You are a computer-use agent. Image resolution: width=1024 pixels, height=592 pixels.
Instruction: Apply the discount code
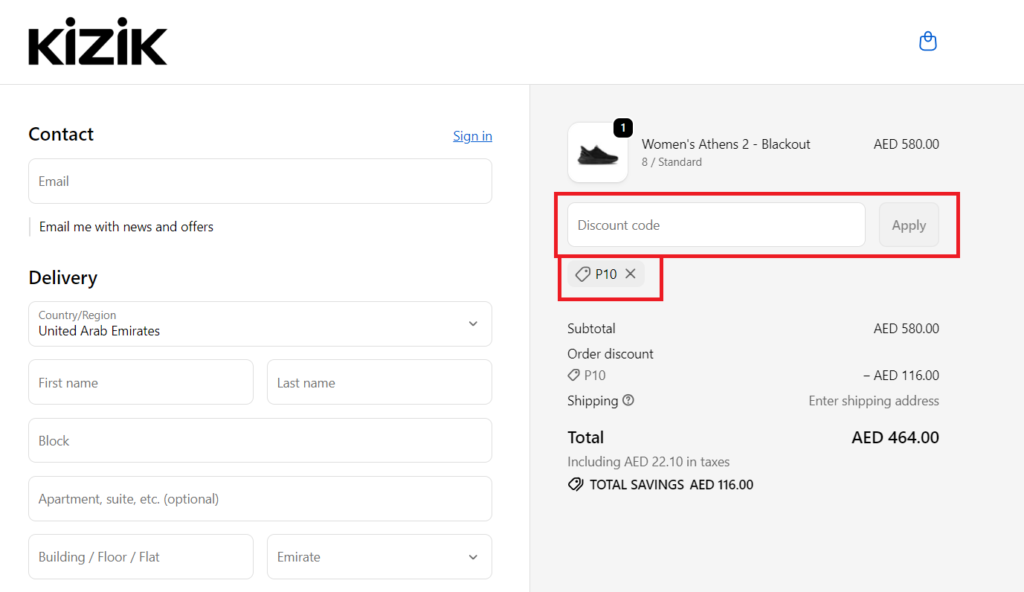tap(908, 225)
